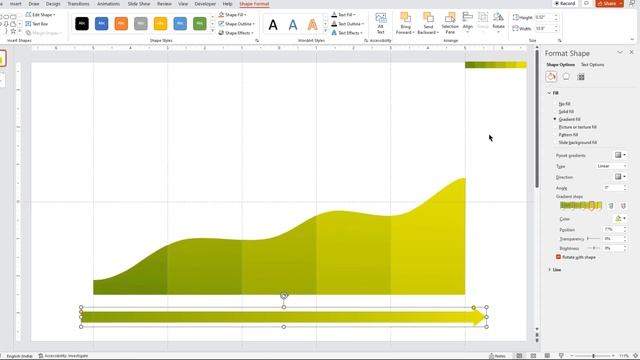The width and height of the screenshot is (640, 360).
Task: Insert a Text Box from ribbon
Action: [37, 24]
